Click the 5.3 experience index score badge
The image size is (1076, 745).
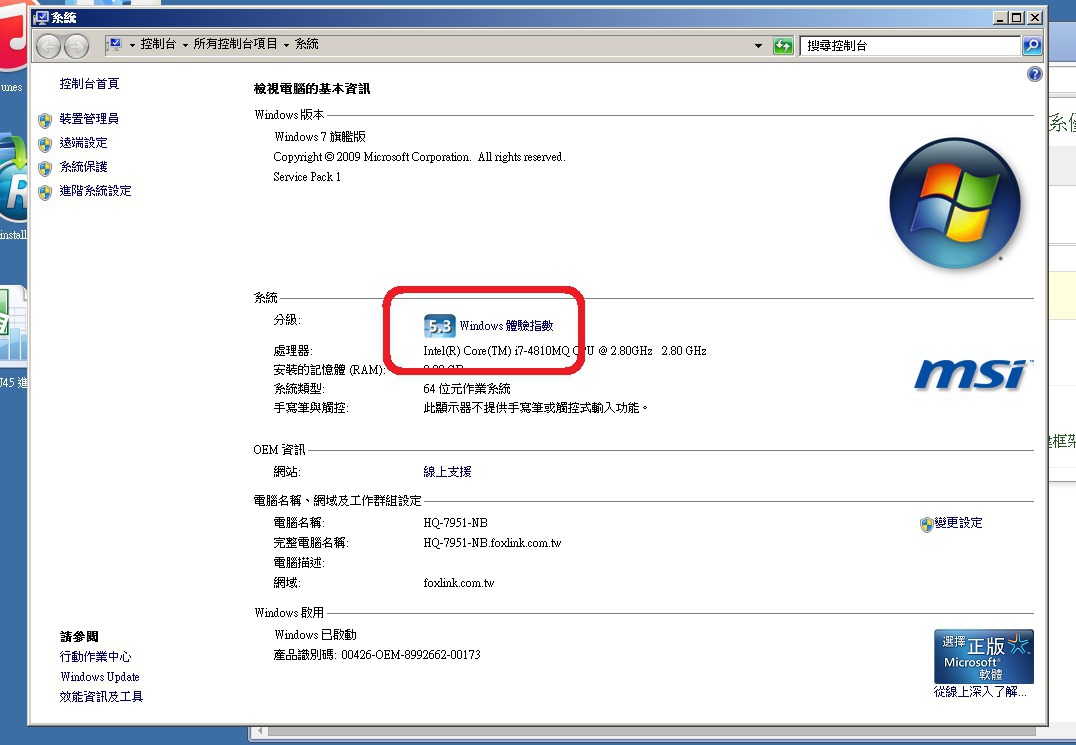point(439,326)
